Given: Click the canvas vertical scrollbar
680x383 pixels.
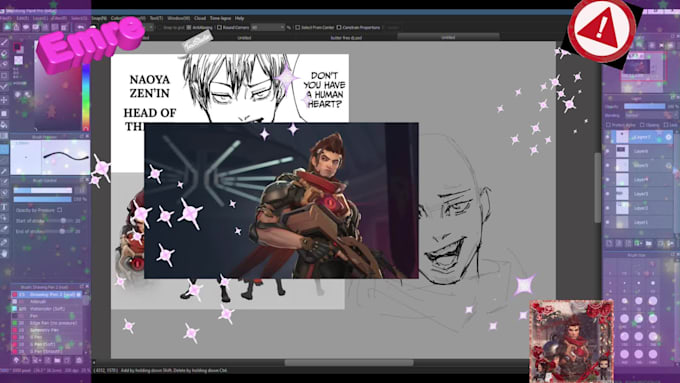Looking at the screenshot, I should point(597,187).
